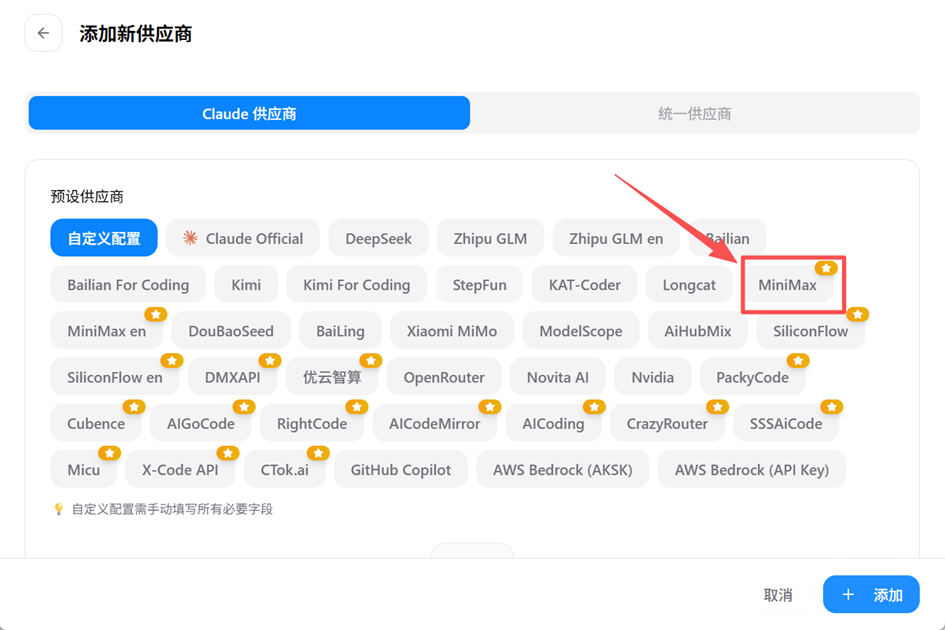Image resolution: width=945 pixels, height=630 pixels.
Task: Select the SSSAiCode preset
Action: pos(786,424)
